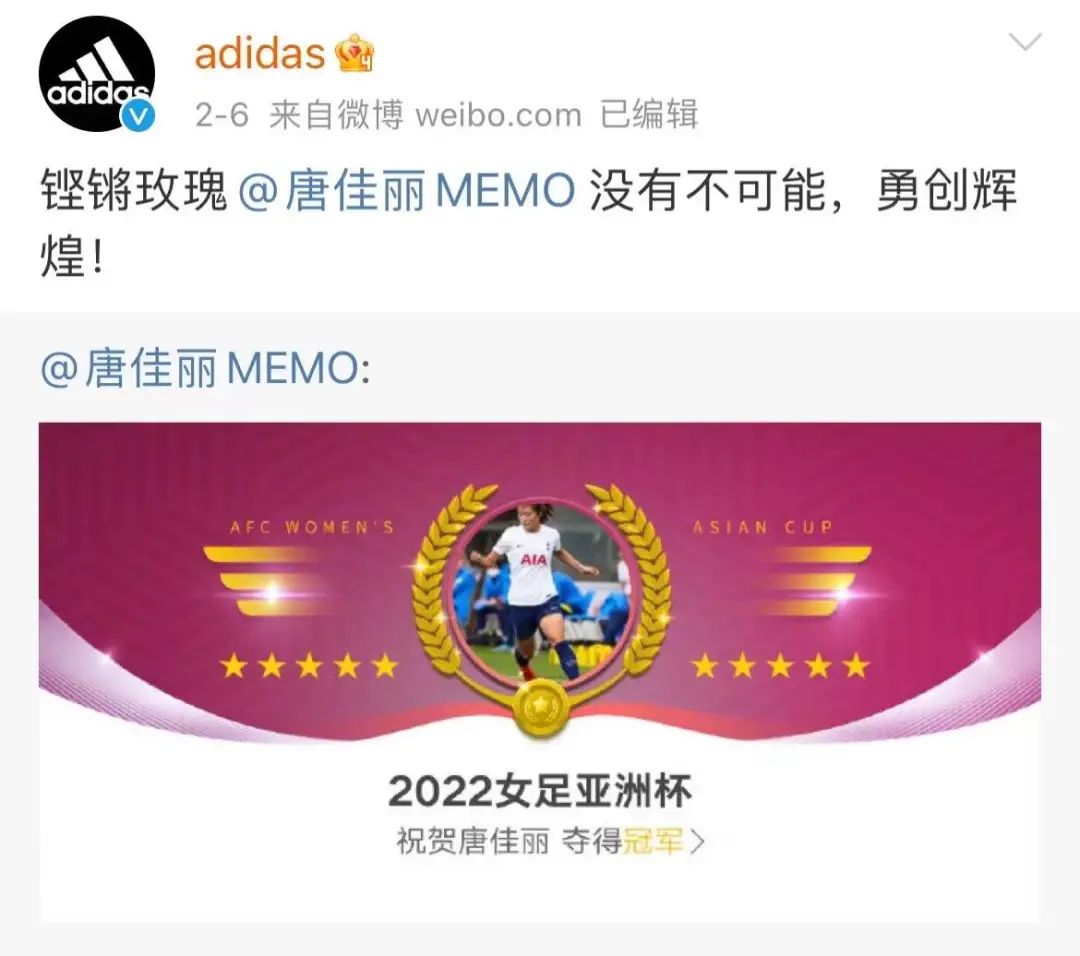Tap the AFC WOMEN'S banner text
The height and width of the screenshot is (956, 1080).
(x=312, y=528)
